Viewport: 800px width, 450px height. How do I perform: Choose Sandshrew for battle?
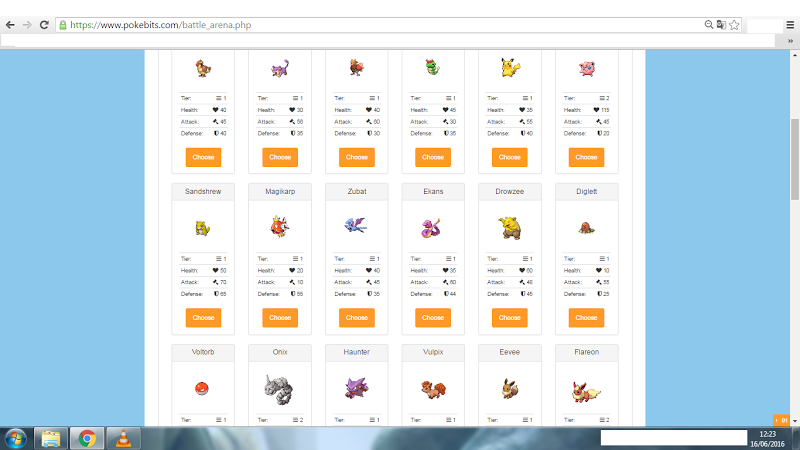(203, 317)
